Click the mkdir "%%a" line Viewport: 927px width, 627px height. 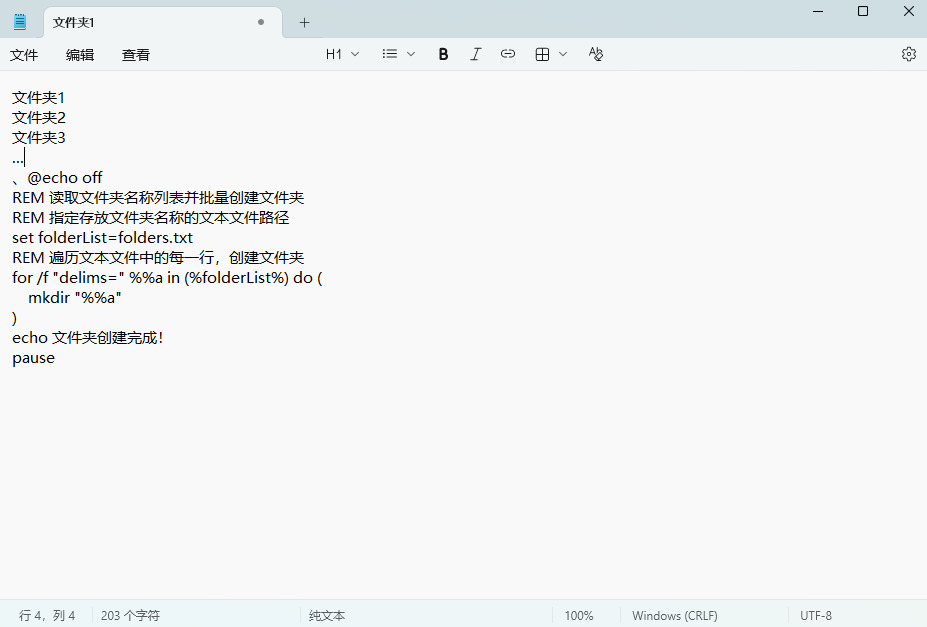[x=74, y=298]
